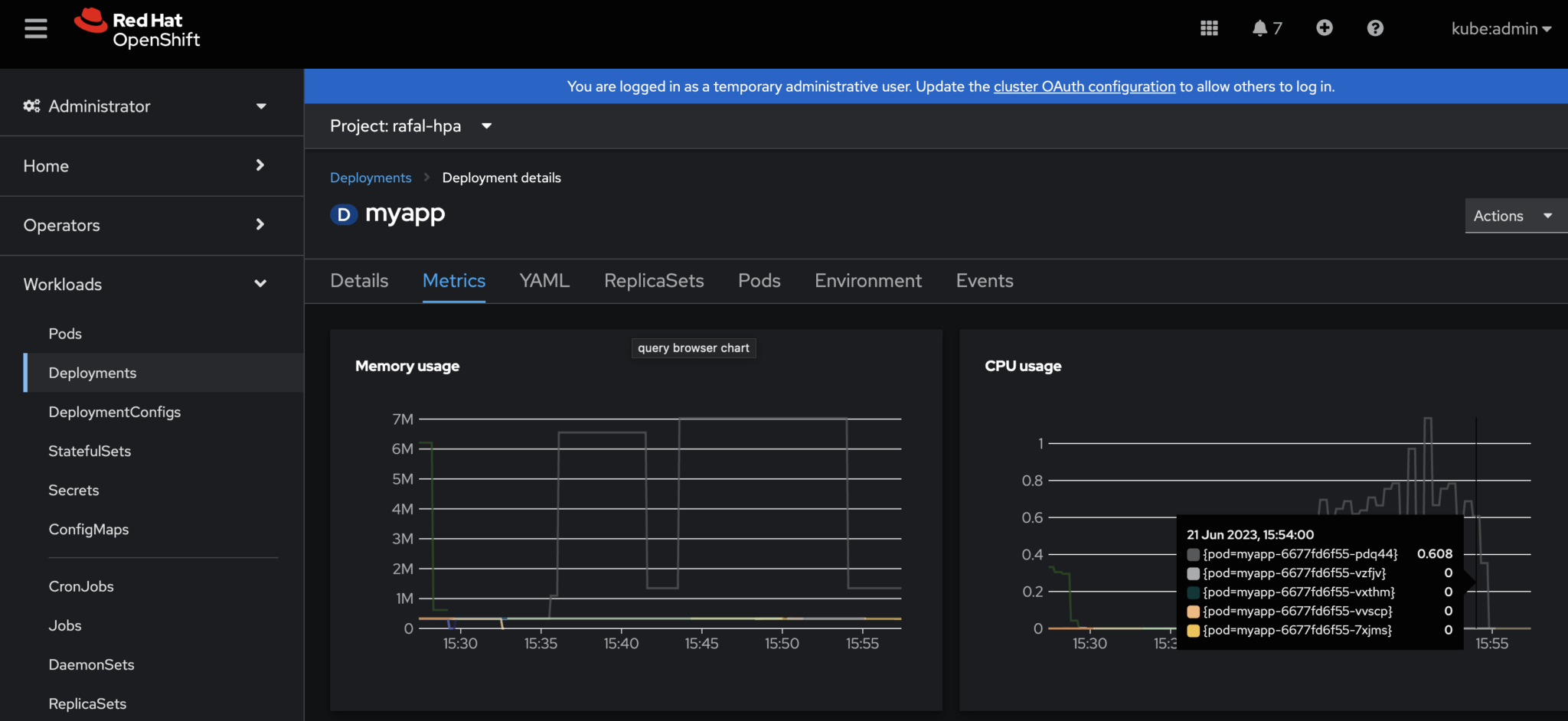Click the pdq44 pod legend color swatch
The image size is (1568, 721).
click(1193, 554)
